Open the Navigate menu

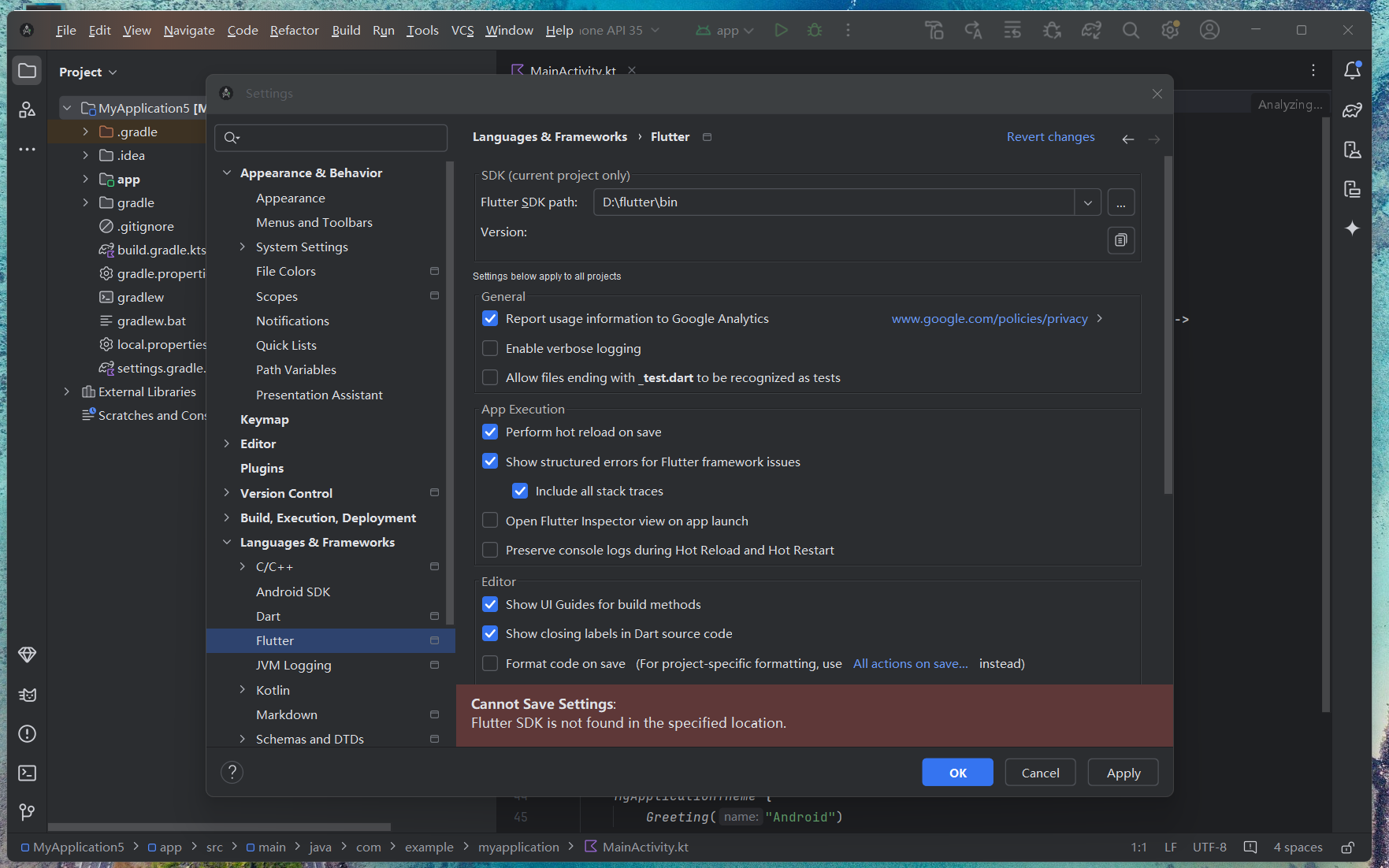coord(189,30)
